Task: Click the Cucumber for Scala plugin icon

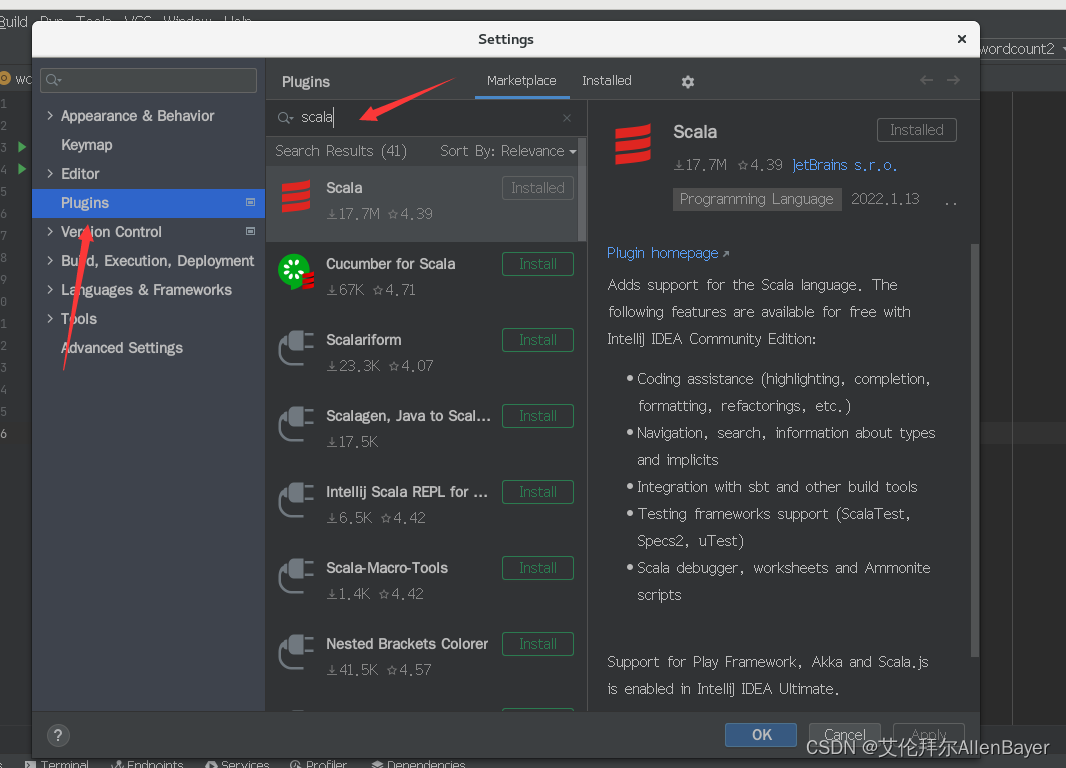Action: [296, 272]
